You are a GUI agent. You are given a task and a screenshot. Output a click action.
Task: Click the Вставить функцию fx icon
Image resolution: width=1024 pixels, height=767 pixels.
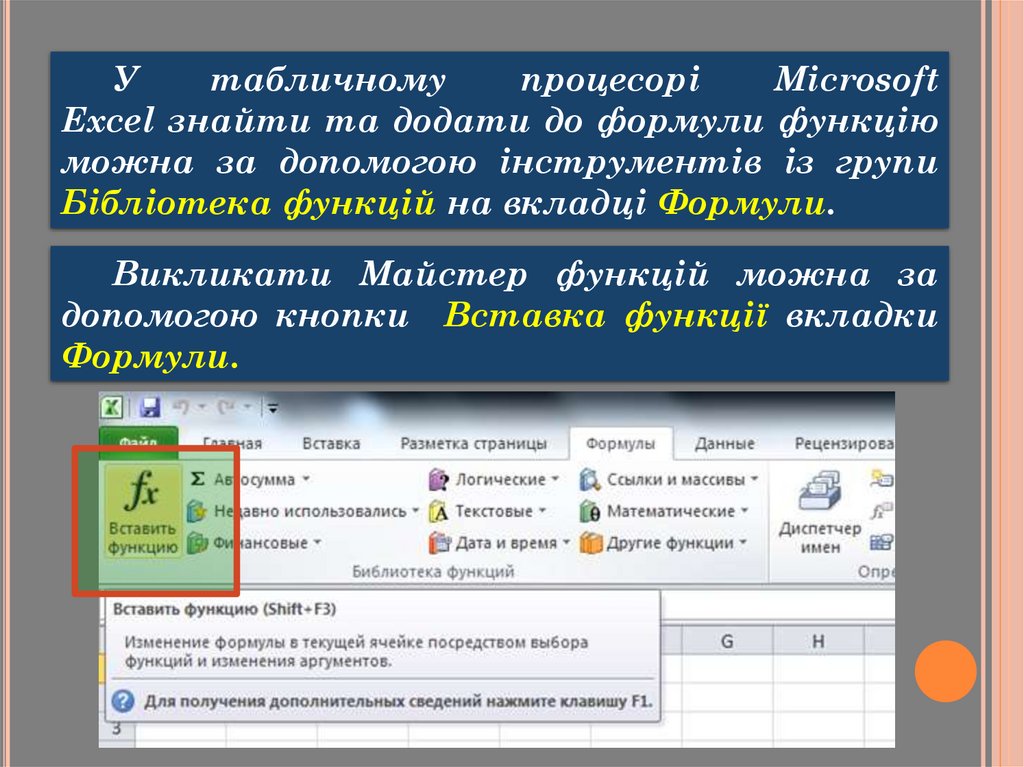tap(142, 490)
